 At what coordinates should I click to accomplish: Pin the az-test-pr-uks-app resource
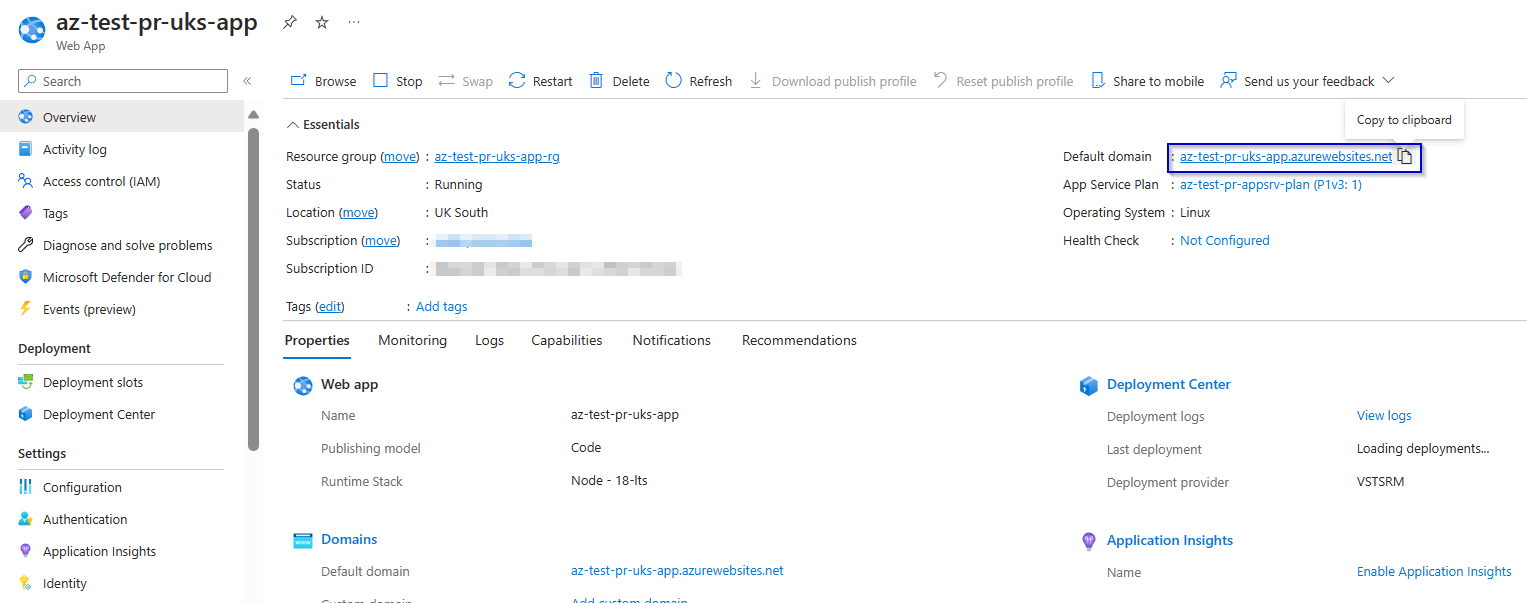tap(290, 22)
